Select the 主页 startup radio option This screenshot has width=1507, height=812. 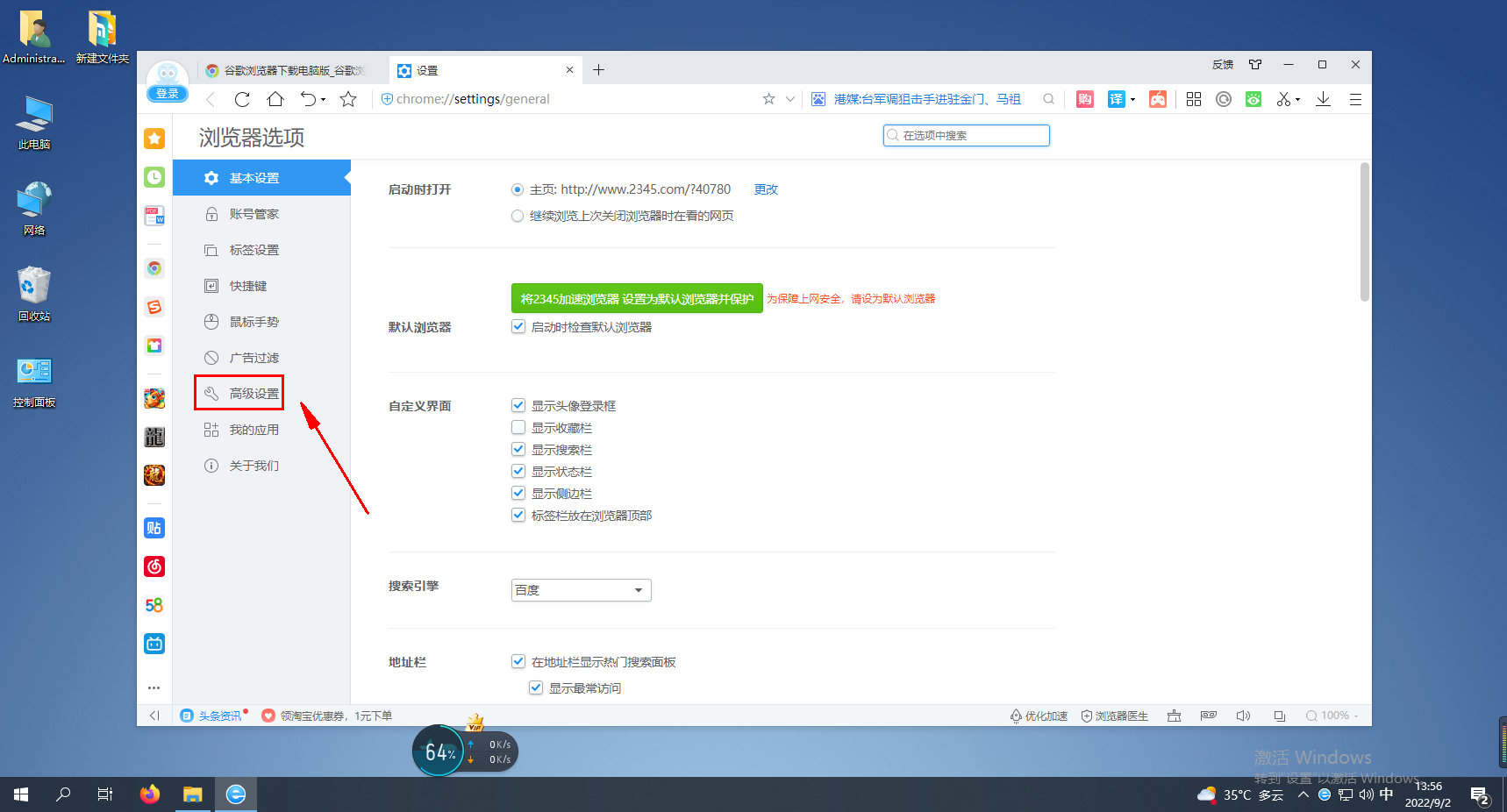[x=518, y=189]
